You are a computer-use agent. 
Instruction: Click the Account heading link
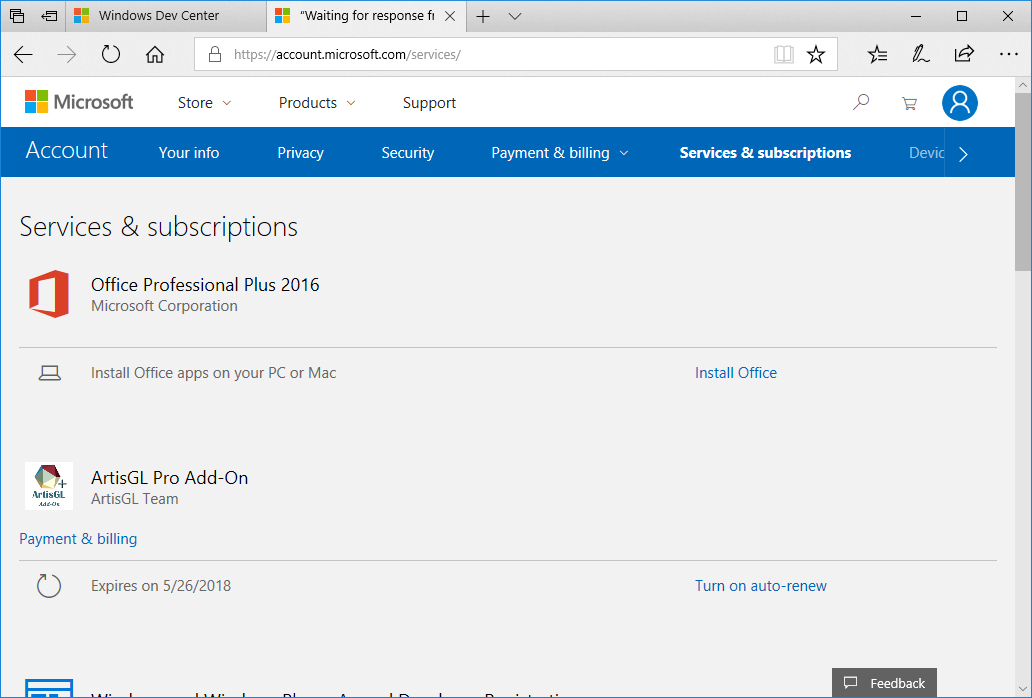tap(66, 151)
